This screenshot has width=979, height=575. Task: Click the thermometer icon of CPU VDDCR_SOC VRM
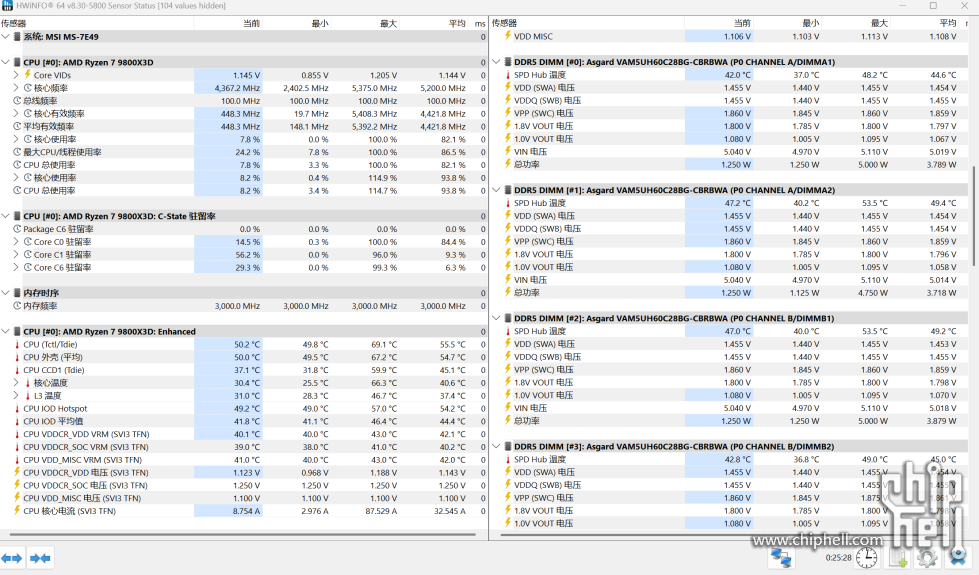pyautogui.click(x=17, y=447)
